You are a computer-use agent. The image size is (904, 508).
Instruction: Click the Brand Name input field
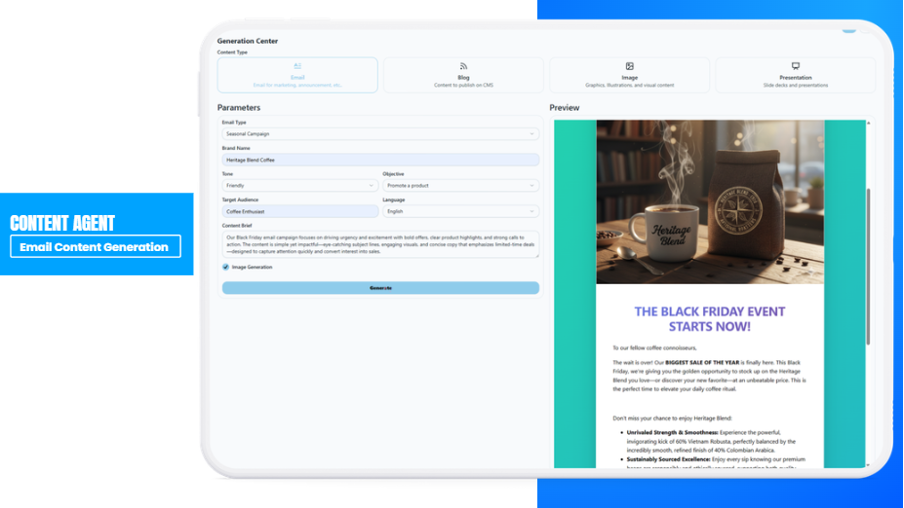tap(380, 160)
